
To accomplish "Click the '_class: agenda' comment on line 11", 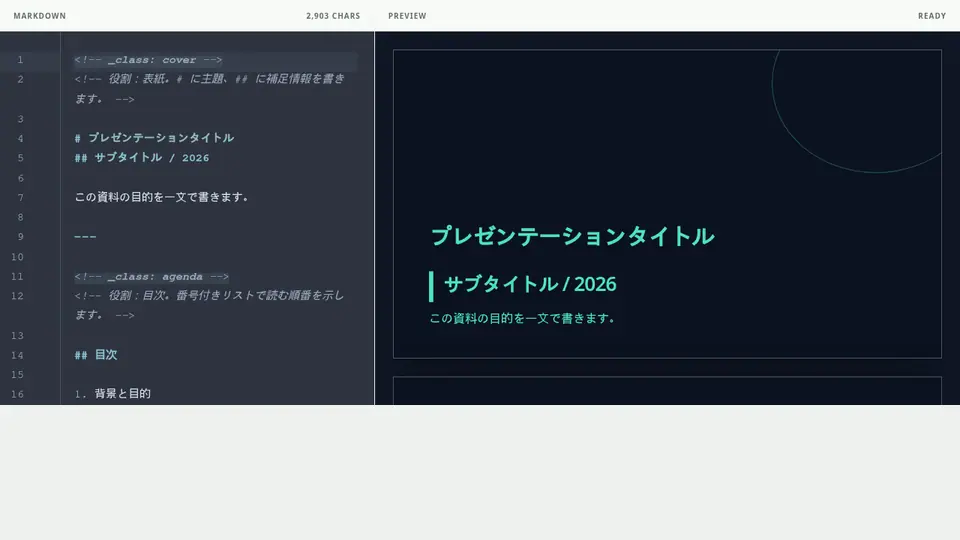I will click(x=151, y=277).
